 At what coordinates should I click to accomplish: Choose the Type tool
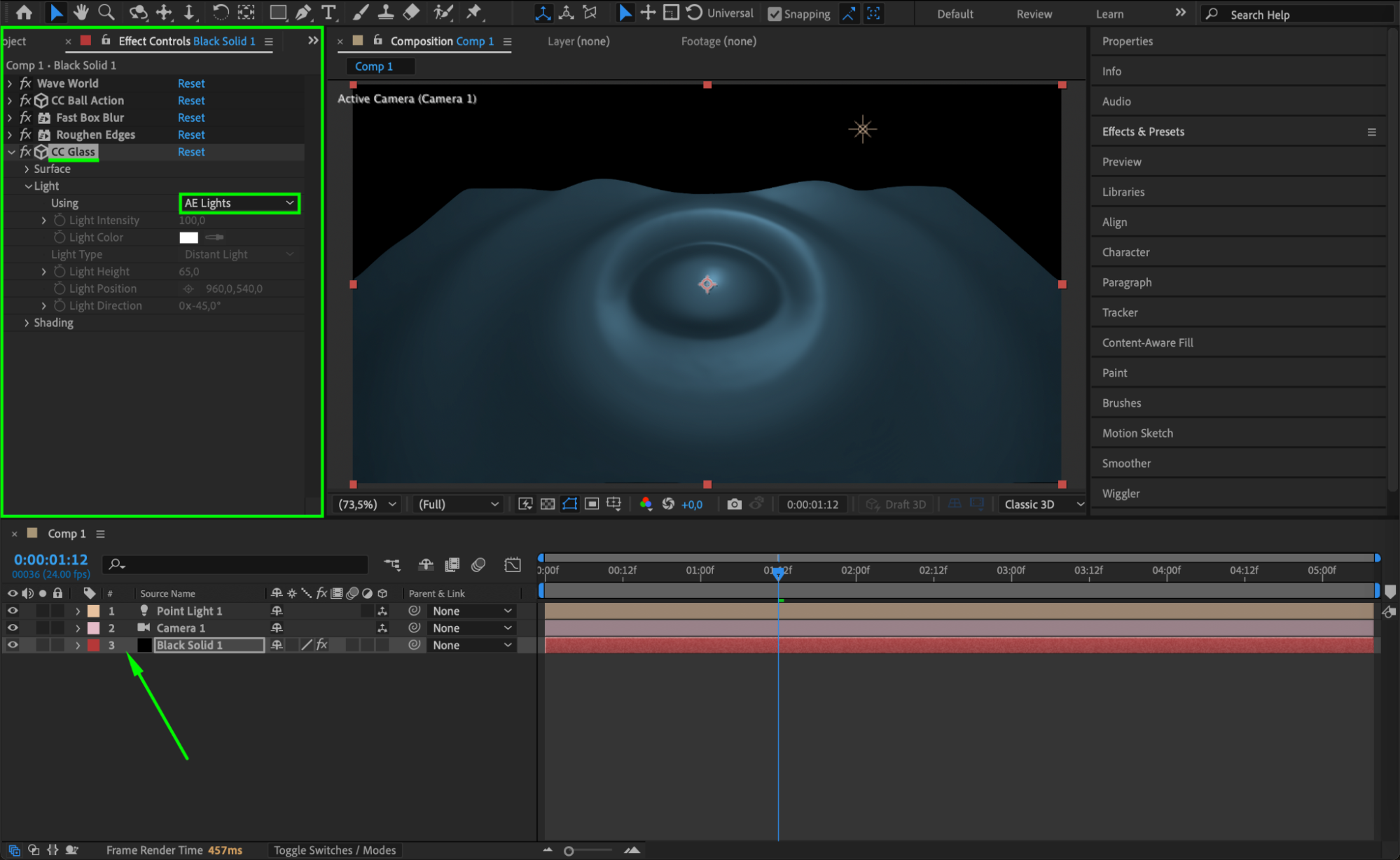coord(328,12)
